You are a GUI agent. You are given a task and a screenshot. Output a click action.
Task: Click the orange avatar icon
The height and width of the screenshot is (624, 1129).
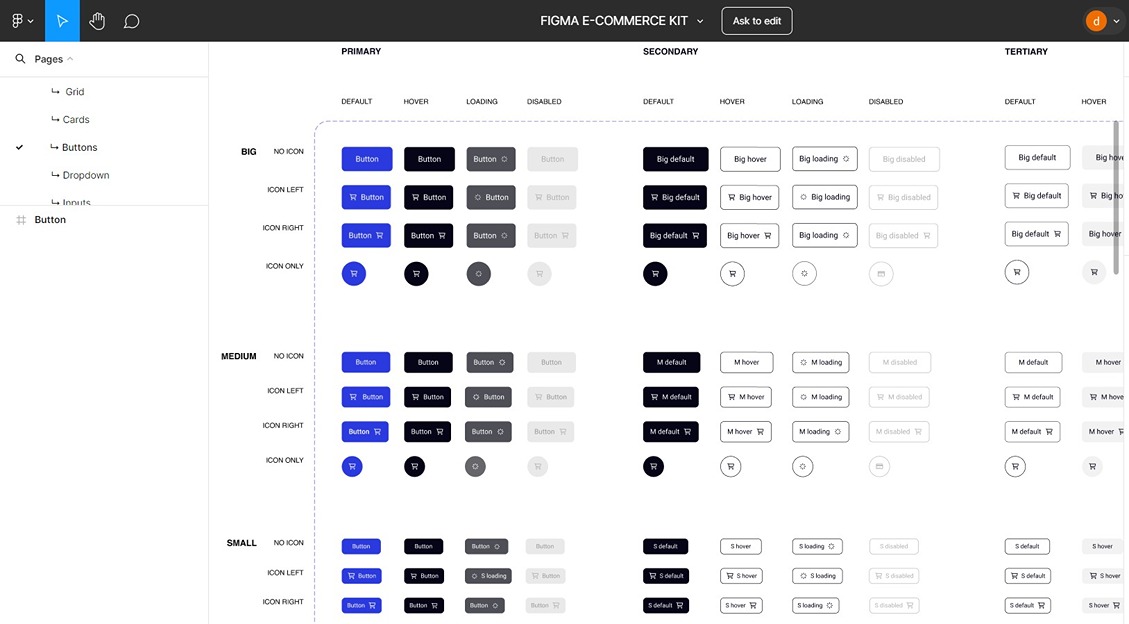click(1095, 19)
